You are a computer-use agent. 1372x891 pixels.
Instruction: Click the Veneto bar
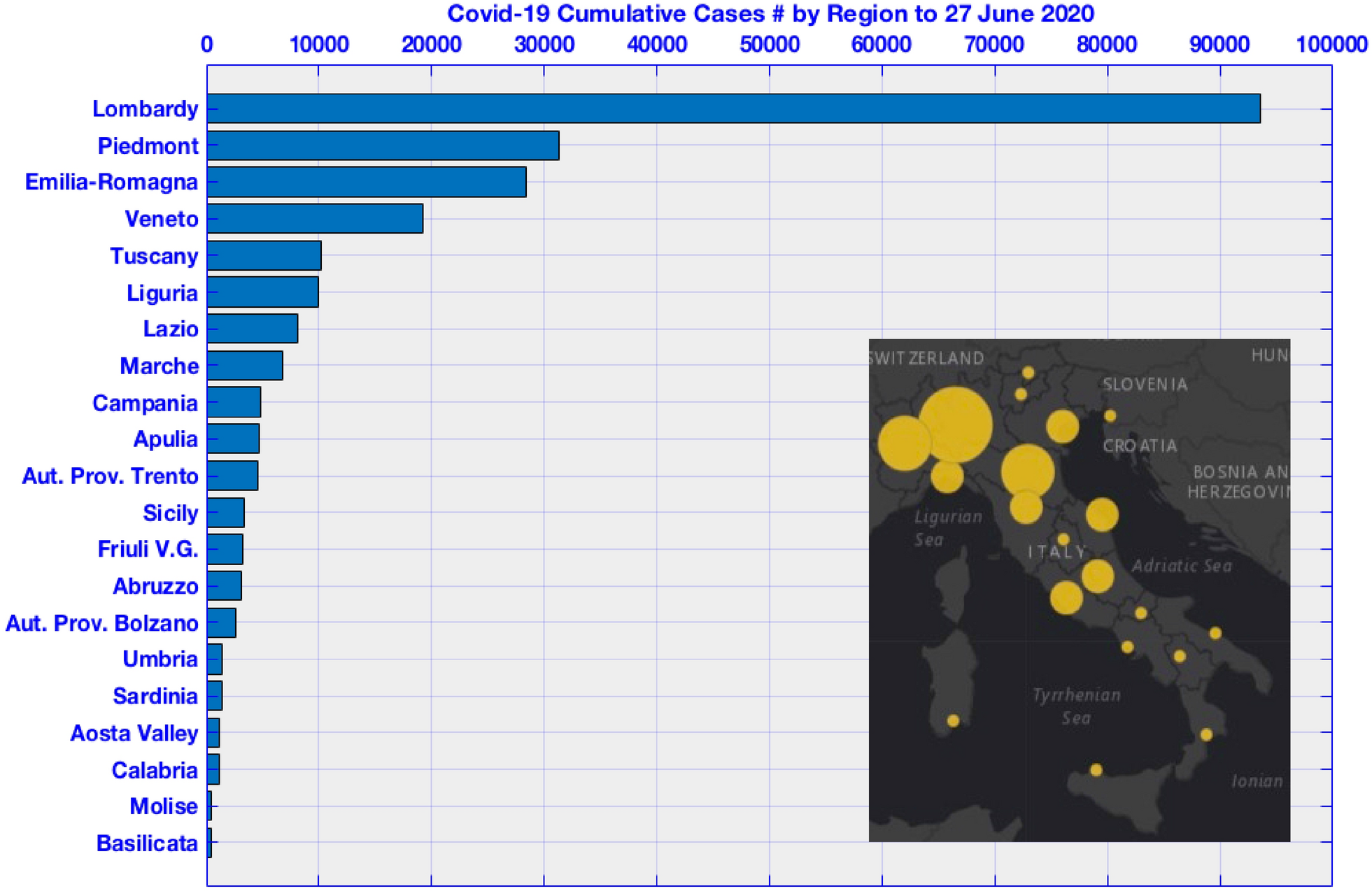[x=316, y=218]
